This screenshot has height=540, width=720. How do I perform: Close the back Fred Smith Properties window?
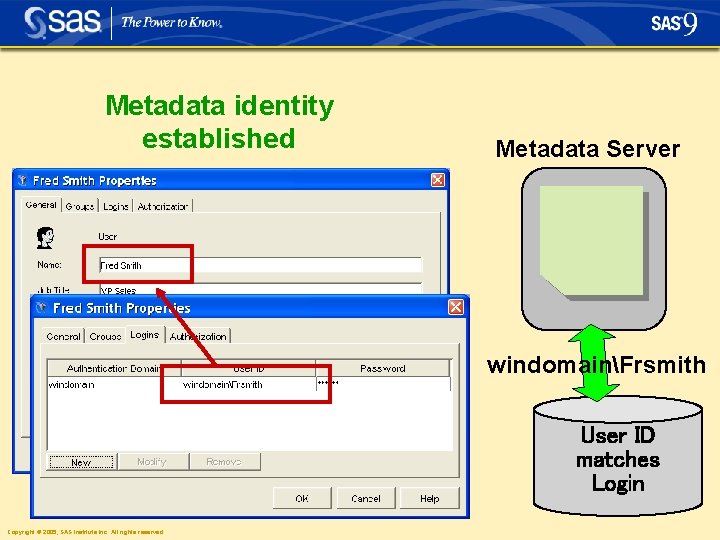point(438,180)
